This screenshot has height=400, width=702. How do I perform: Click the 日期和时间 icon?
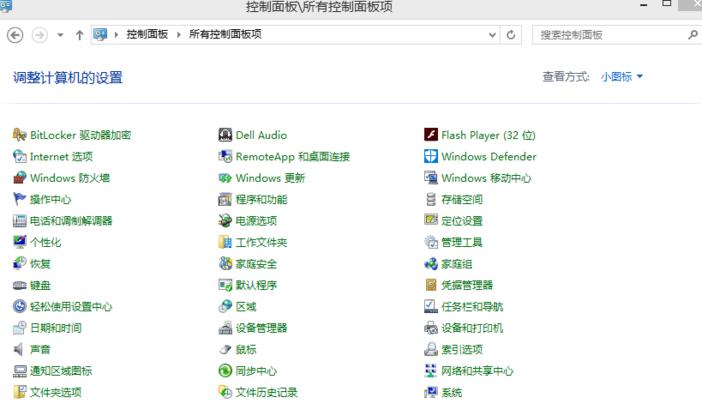(19, 328)
